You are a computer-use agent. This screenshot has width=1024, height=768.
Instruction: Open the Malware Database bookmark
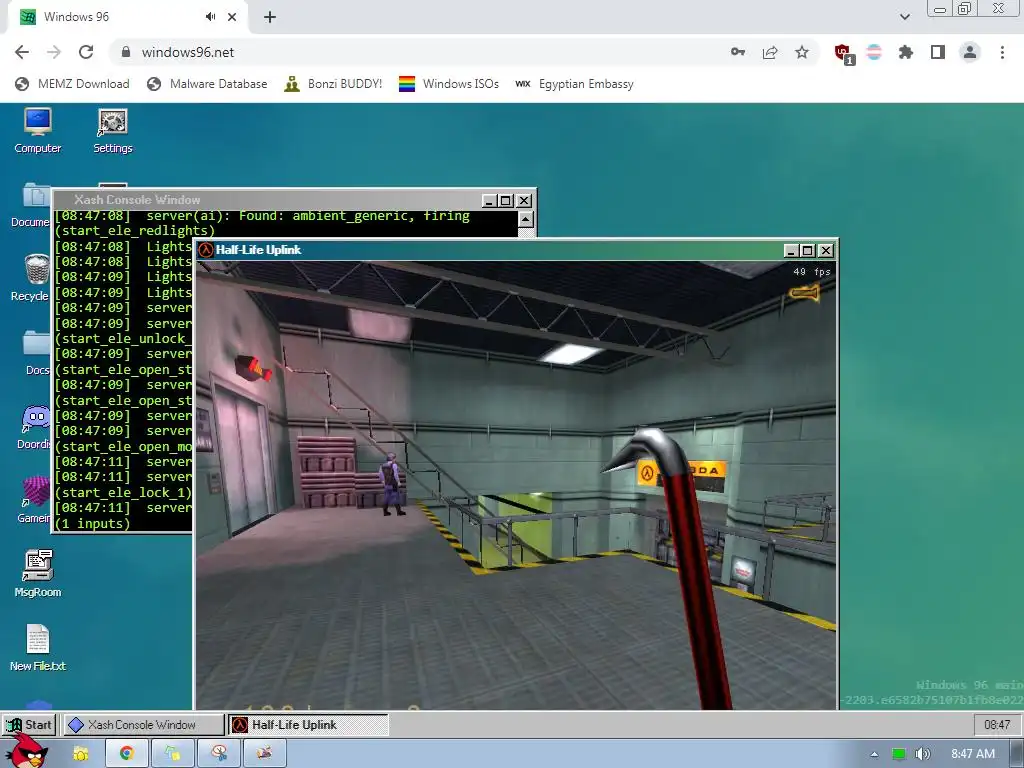click(x=207, y=84)
